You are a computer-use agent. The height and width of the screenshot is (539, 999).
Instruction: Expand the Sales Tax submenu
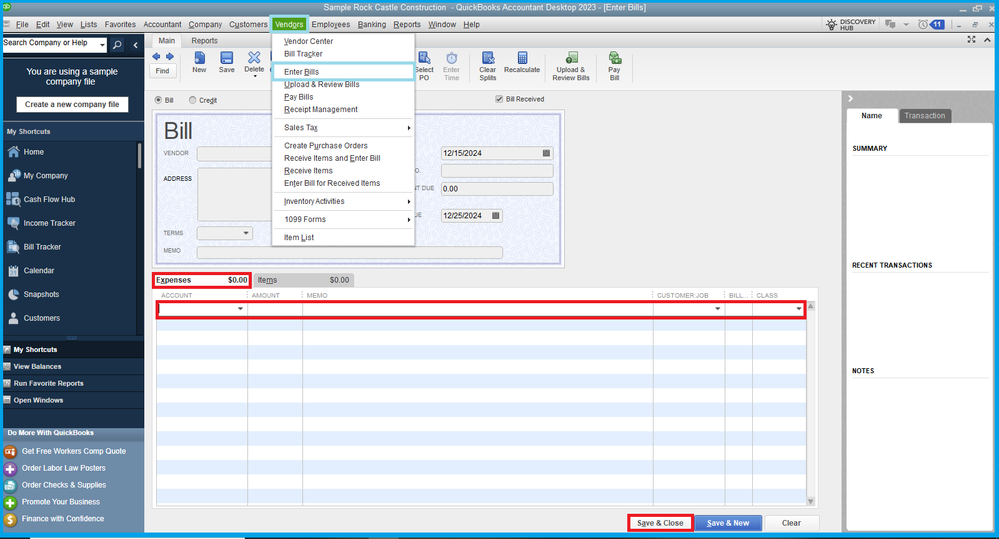tap(408, 128)
